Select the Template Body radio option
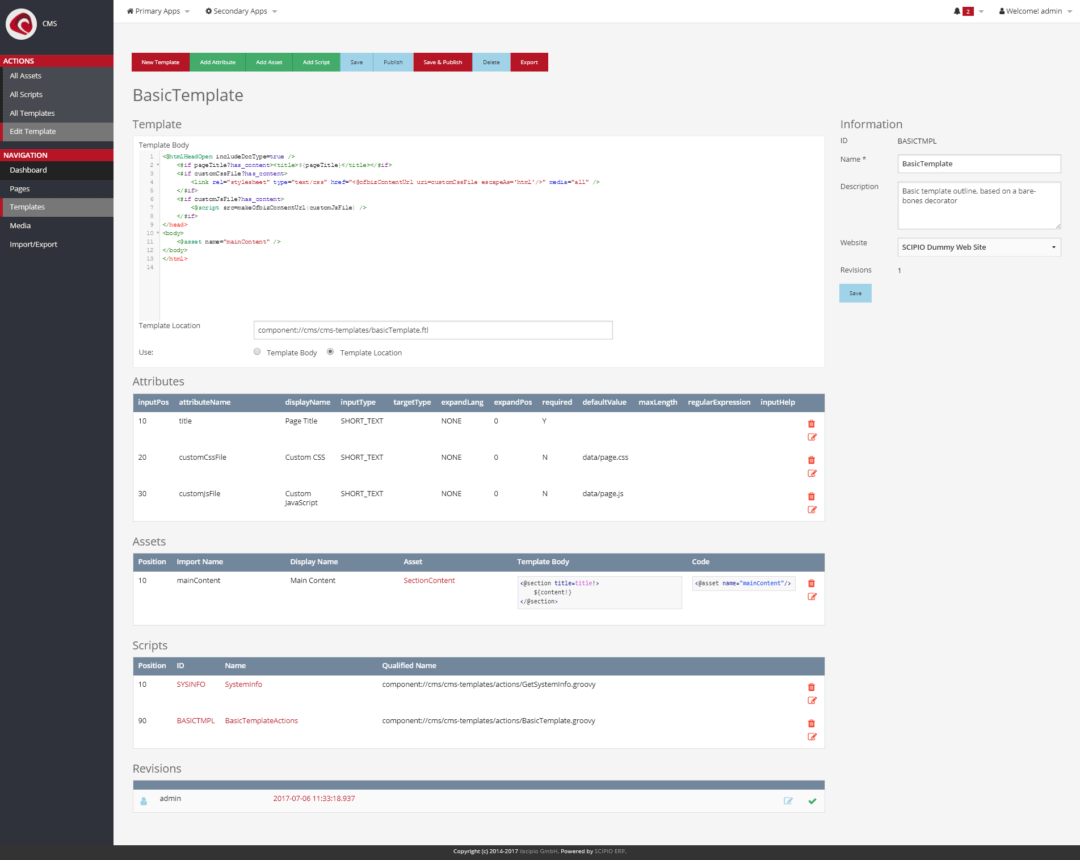The height and width of the screenshot is (860, 1080). pyautogui.click(x=257, y=352)
